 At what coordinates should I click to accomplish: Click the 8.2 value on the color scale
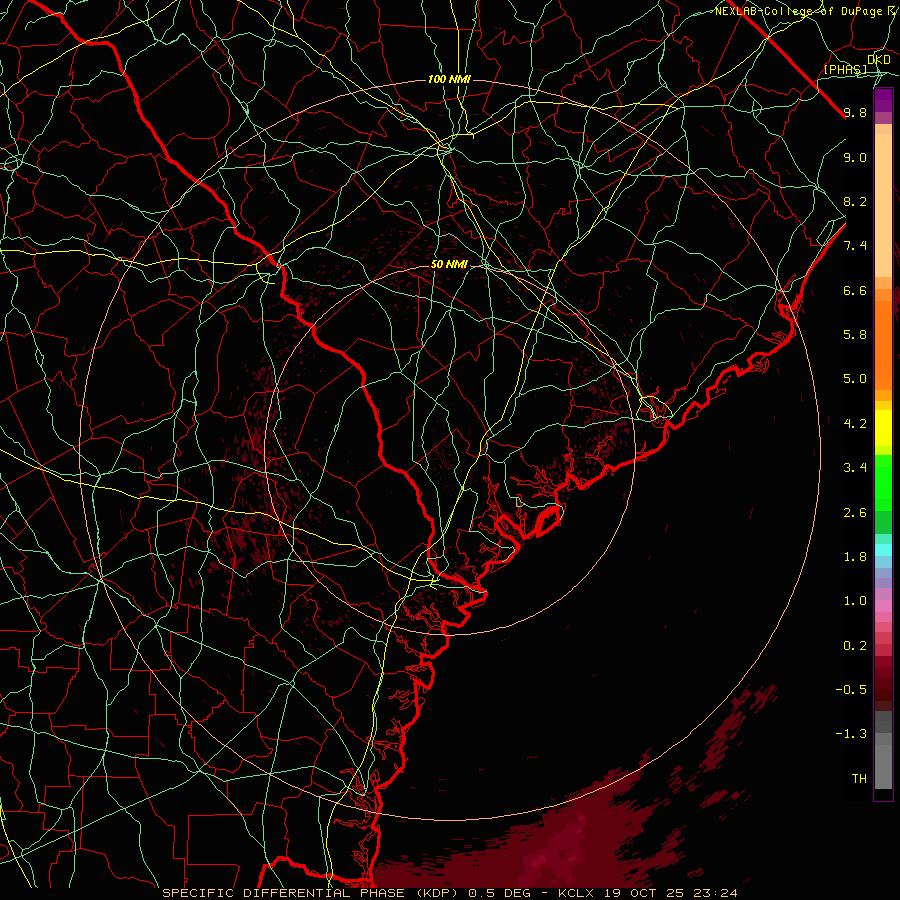click(x=855, y=201)
